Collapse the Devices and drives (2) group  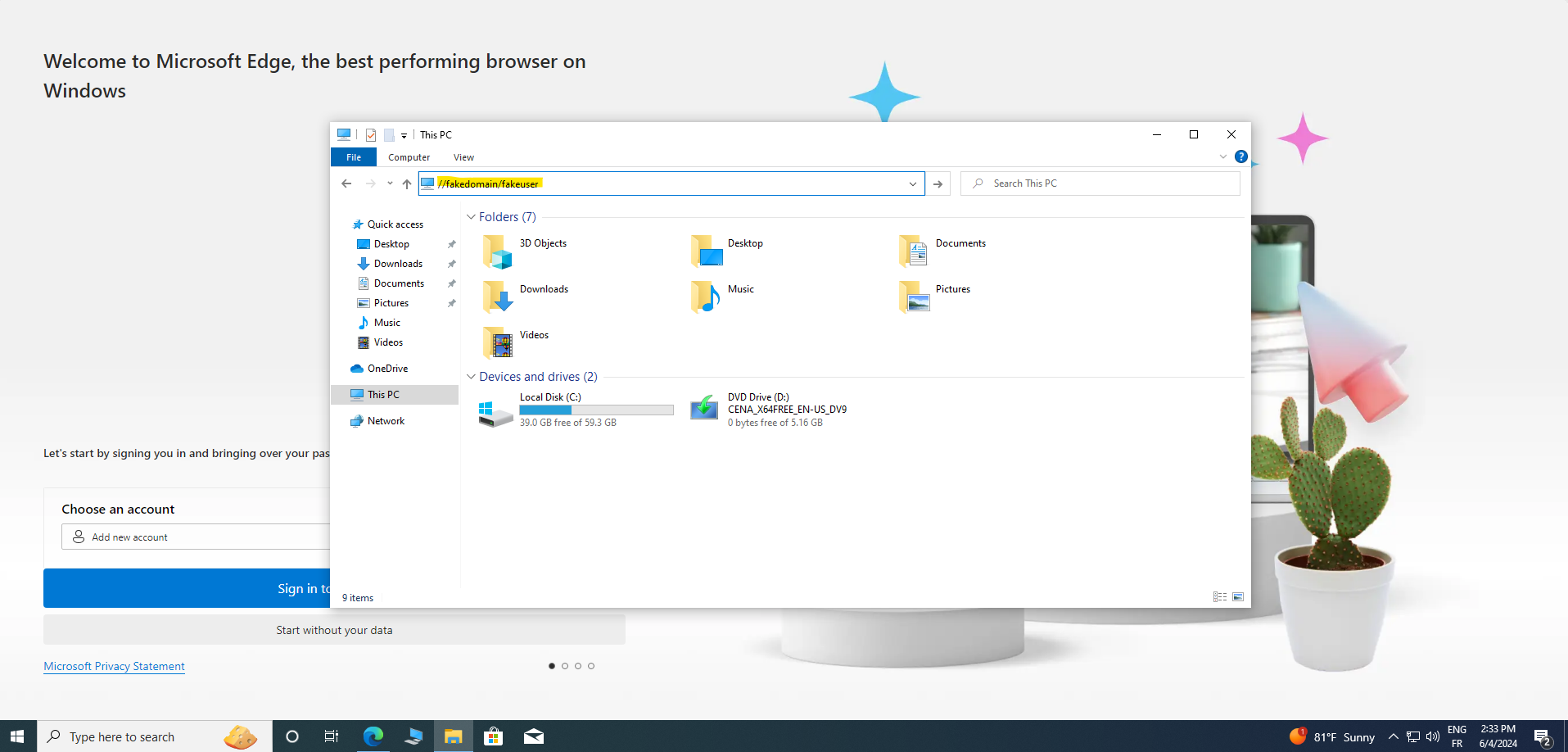click(471, 377)
